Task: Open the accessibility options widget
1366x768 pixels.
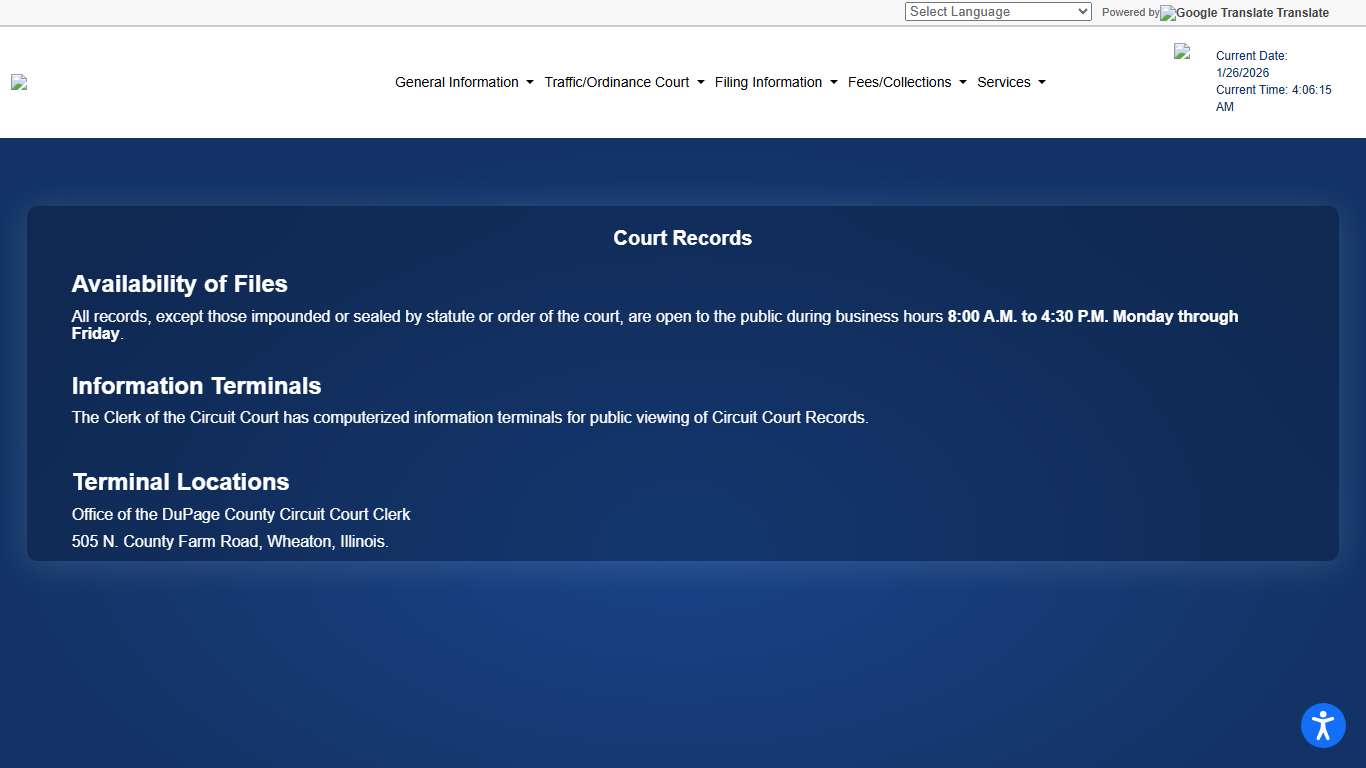Action: coord(1323,725)
